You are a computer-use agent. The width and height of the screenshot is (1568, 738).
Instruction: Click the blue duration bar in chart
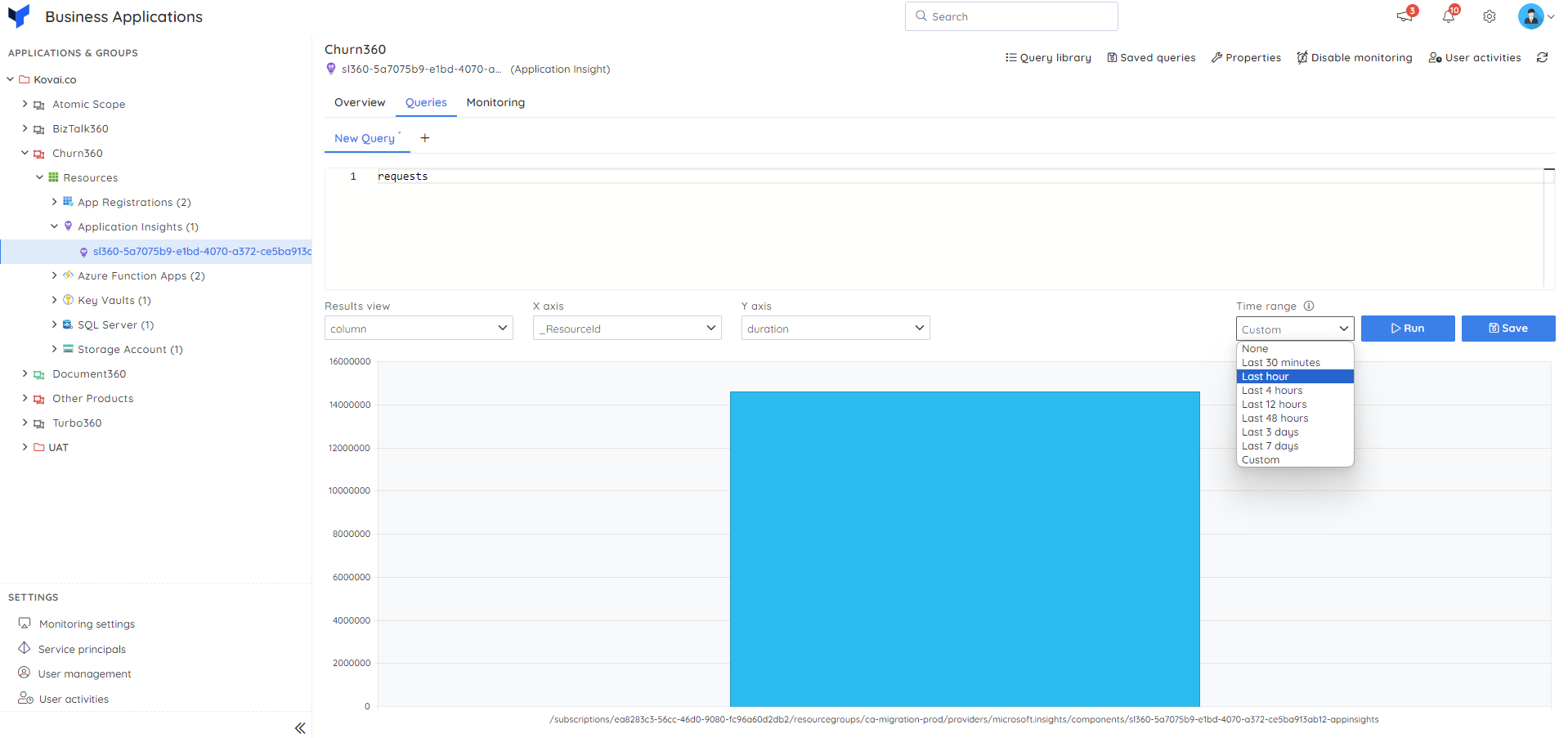(x=965, y=548)
